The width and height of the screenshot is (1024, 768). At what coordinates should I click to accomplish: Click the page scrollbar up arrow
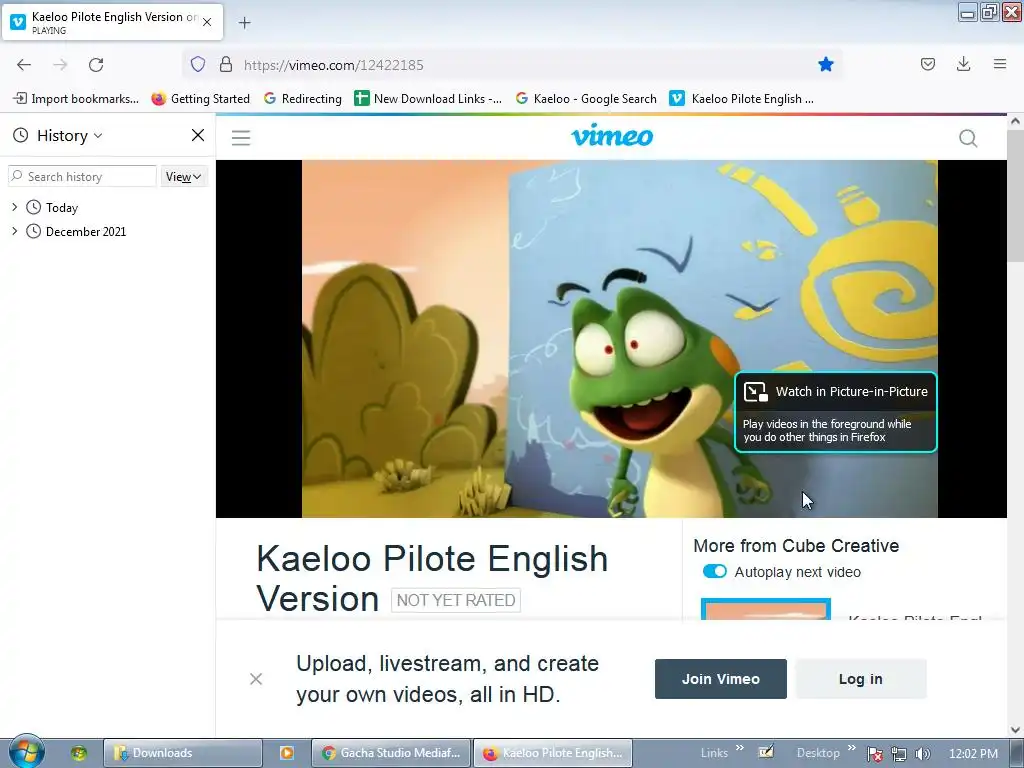[1015, 121]
